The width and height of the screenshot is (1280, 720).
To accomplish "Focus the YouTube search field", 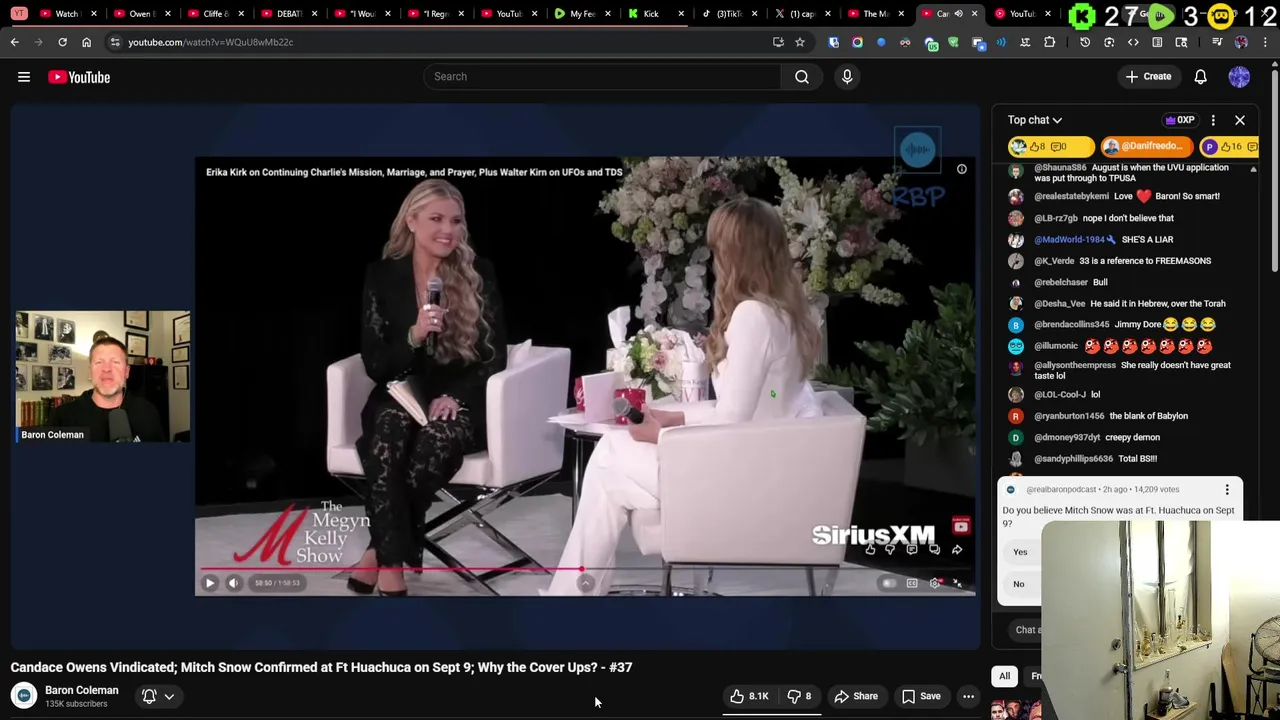I will click(602, 77).
